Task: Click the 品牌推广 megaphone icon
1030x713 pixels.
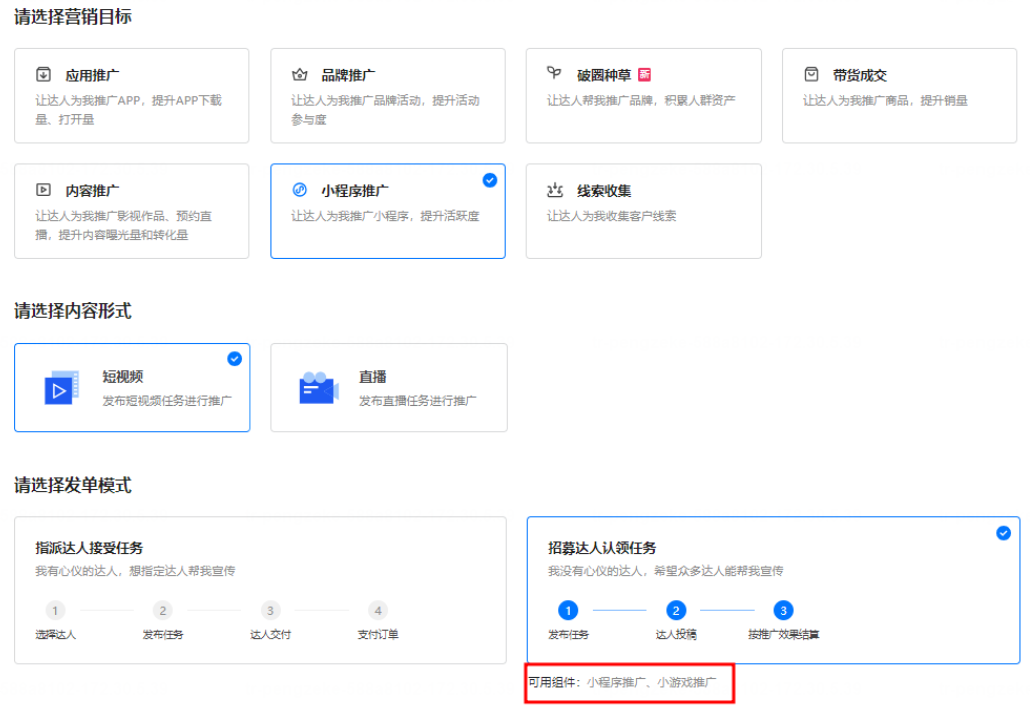Action: pyautogui.click(x=297, y=73)
